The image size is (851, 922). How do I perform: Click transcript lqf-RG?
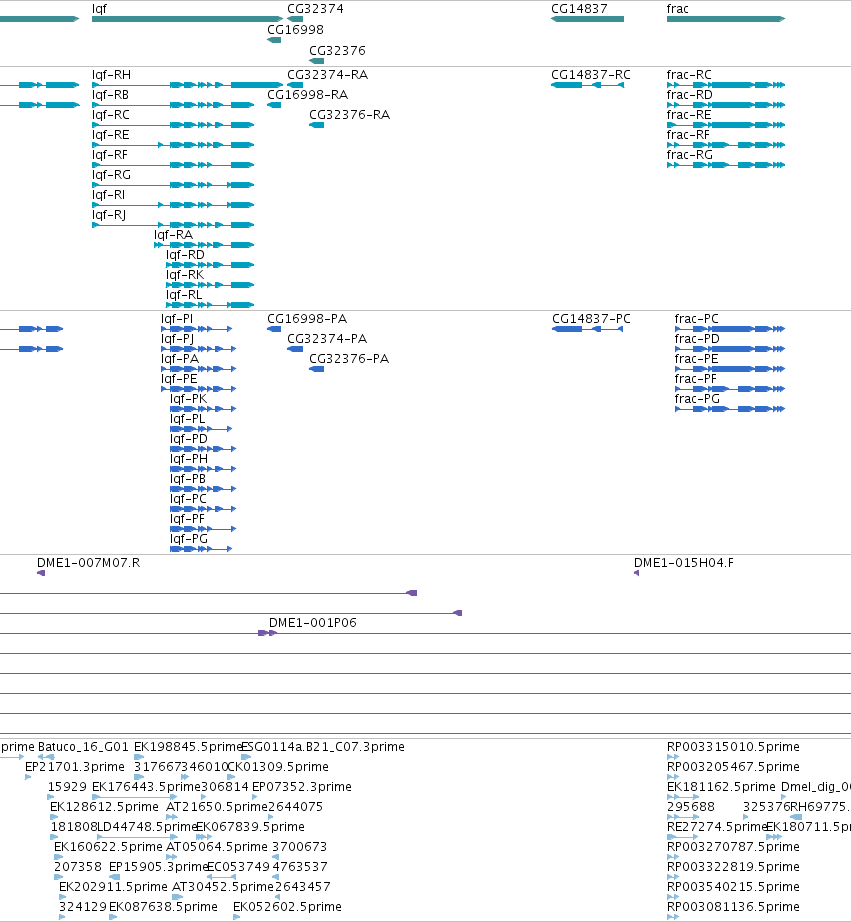[173, 185]
